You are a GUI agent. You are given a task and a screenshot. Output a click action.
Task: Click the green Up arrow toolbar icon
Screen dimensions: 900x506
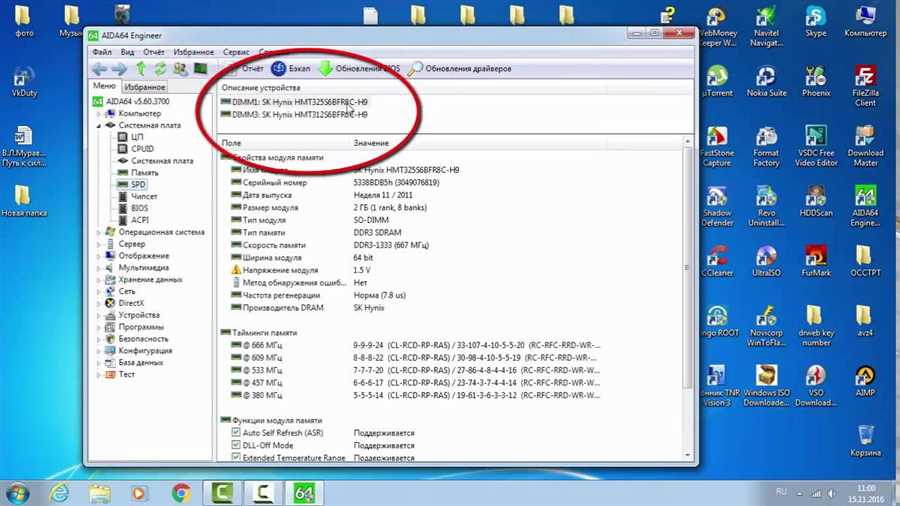141,69
